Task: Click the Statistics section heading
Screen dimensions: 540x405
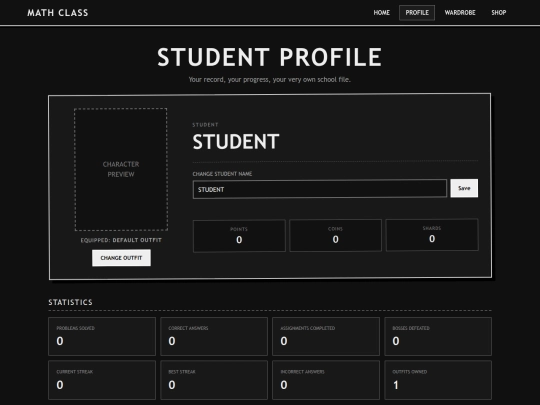Action: (x=70, y=302)
